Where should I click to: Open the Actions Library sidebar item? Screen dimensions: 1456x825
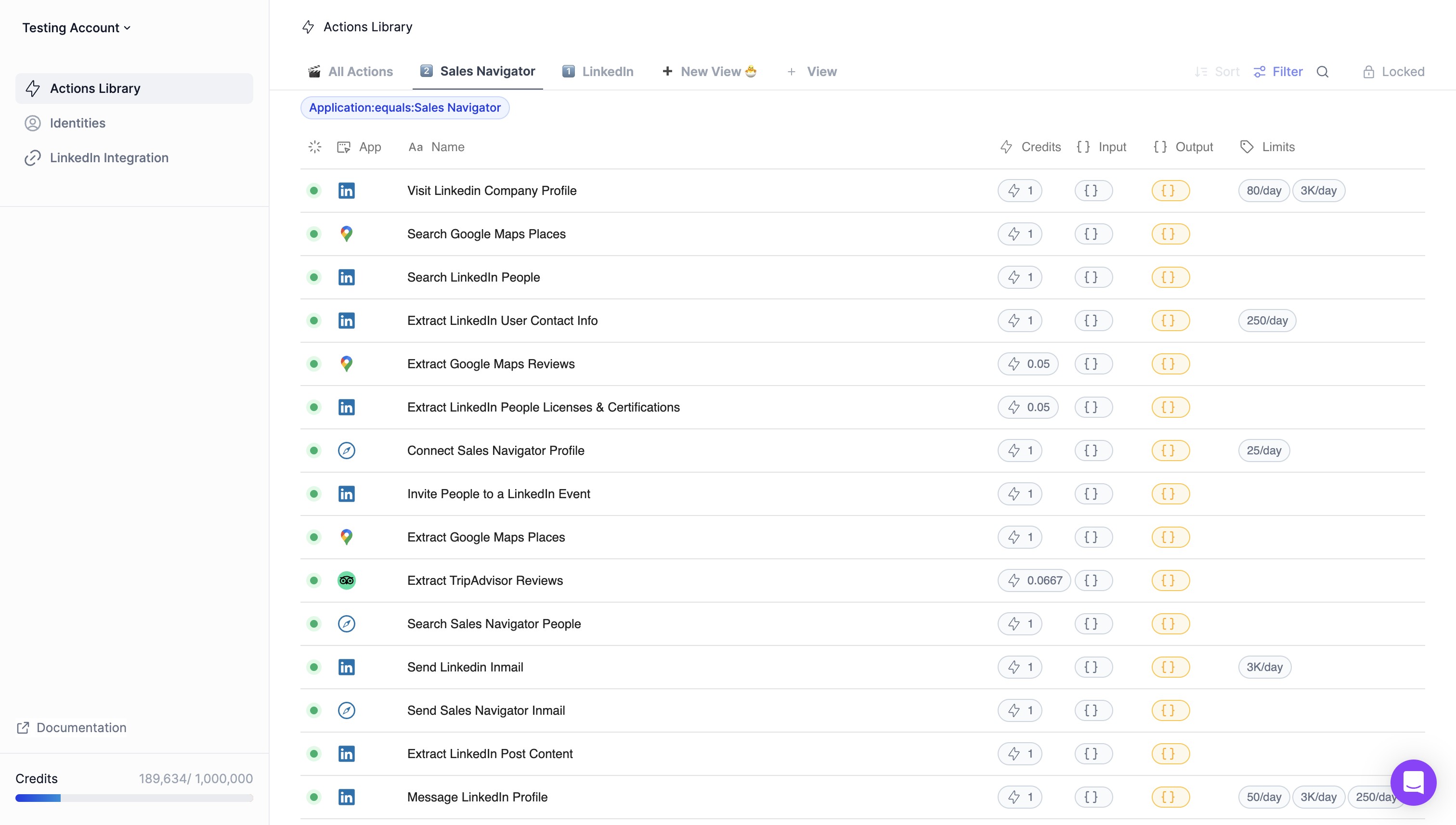134,89
